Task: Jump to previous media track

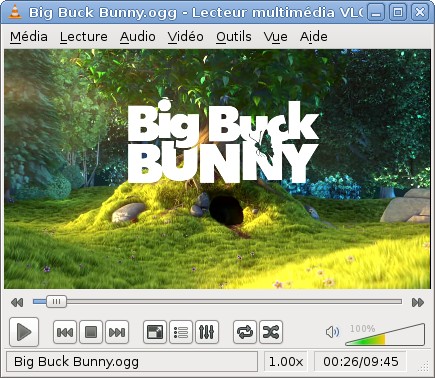Action: click(x=65, y=332)
